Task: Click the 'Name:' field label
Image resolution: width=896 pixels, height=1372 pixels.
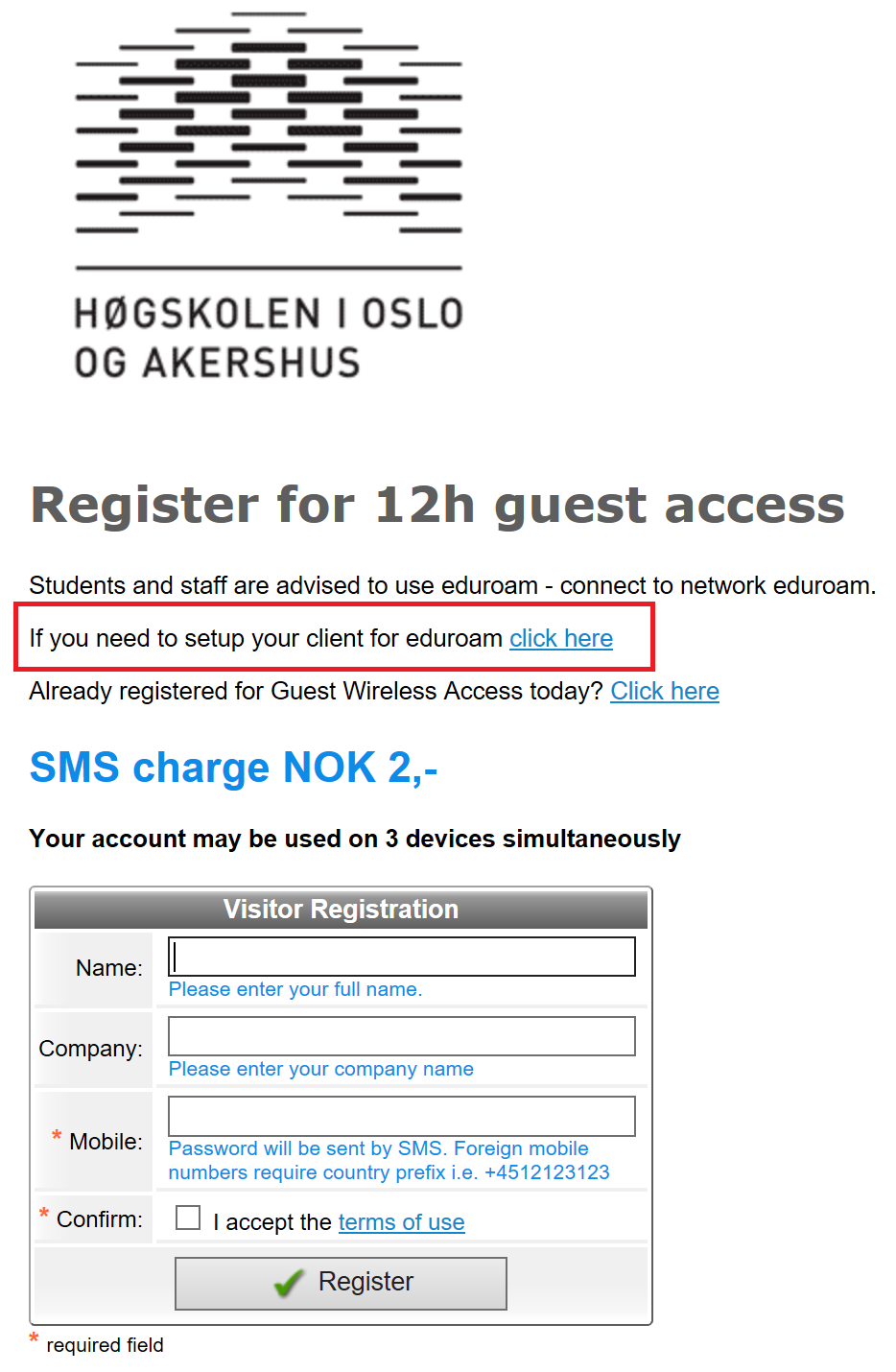Action: pos(108,968)
